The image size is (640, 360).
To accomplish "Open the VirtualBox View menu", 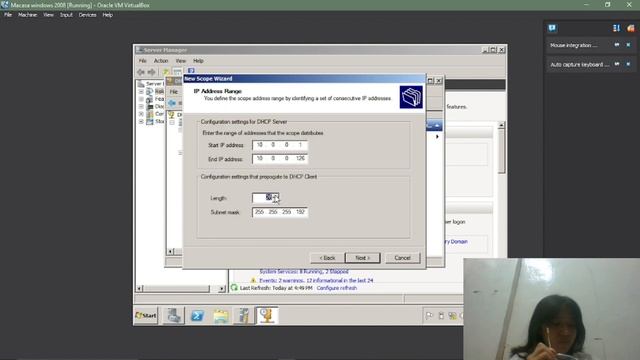I will (48, 15).
